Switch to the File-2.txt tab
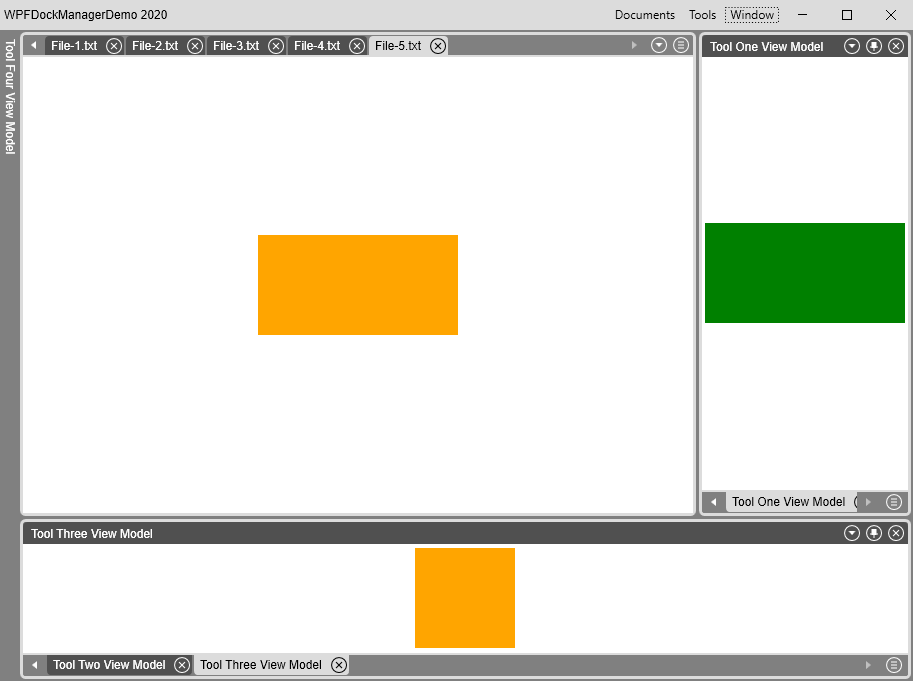The width and height of the screenshot is (913, 681). [x=155, y=46]
